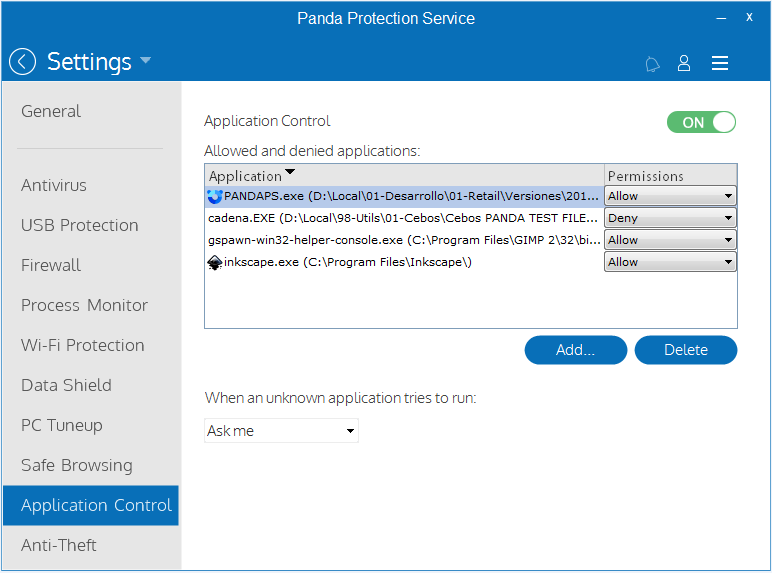This screenshot has width=772, height=573.
Task: Select the cadena.EXE row
Action: coord(404,218)
